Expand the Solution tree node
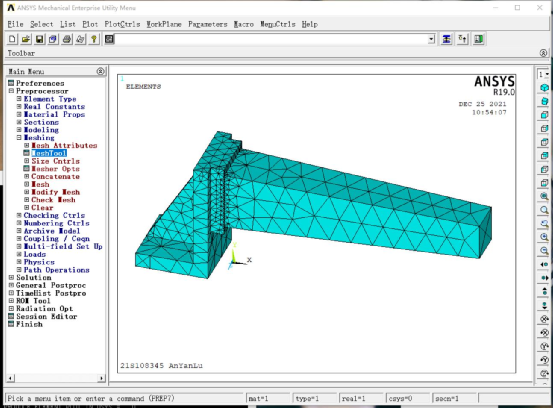 [11, 277]
